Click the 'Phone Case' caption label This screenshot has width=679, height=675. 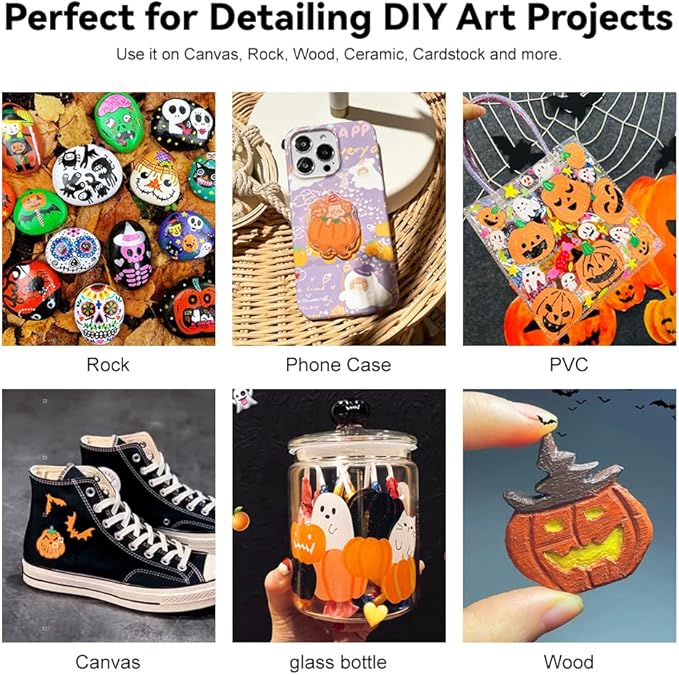tap(338, 365)
